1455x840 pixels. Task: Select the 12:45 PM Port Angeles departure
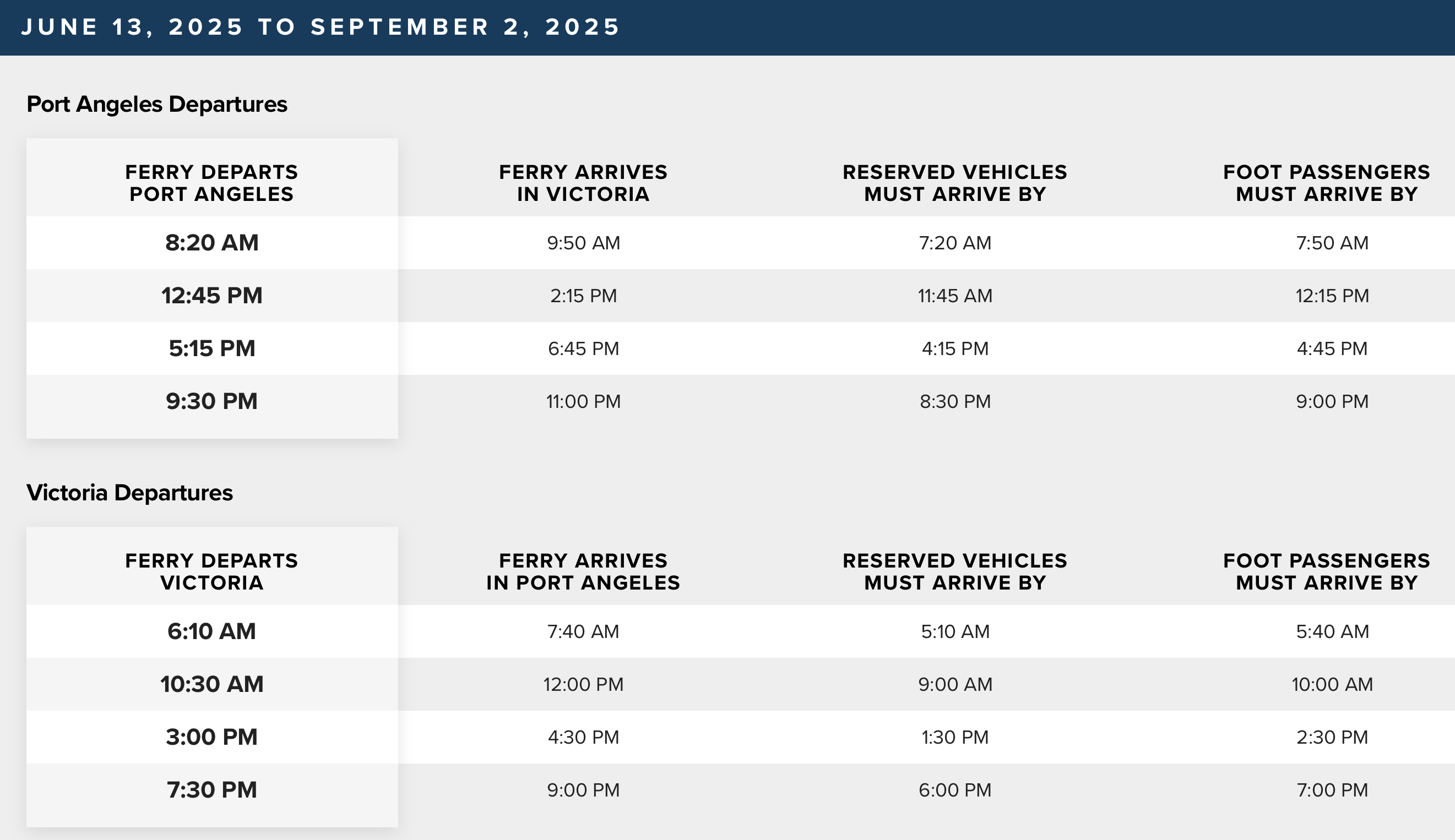[x=212, y=296]
